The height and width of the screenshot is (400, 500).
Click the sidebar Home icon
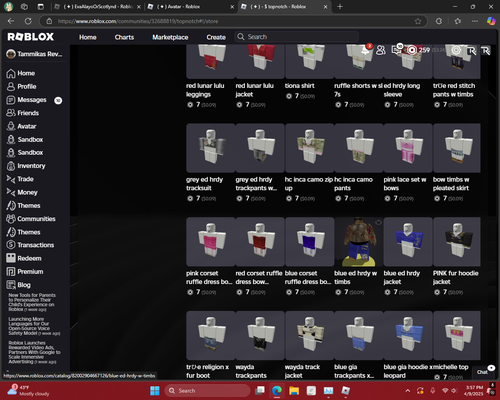[x=11, y=73]
